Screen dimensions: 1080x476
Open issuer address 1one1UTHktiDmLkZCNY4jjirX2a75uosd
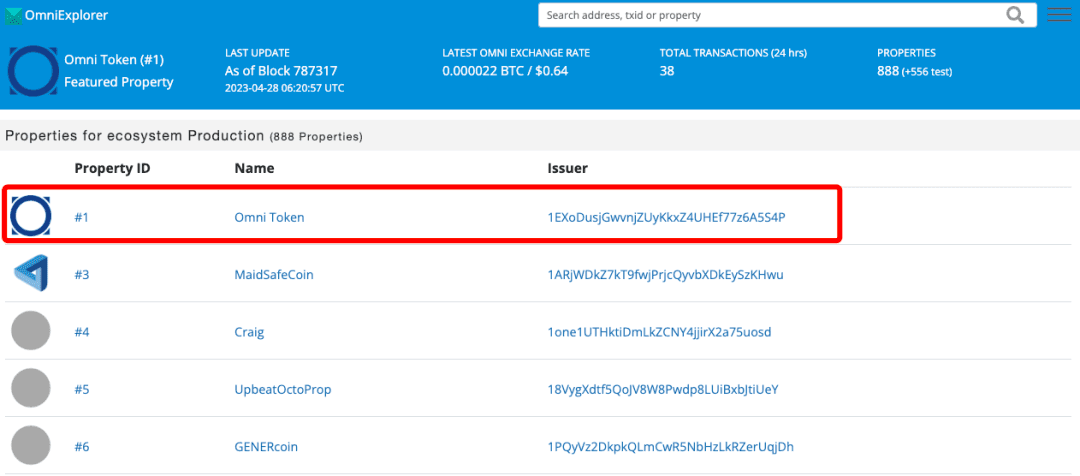click(x=659, y=332)
